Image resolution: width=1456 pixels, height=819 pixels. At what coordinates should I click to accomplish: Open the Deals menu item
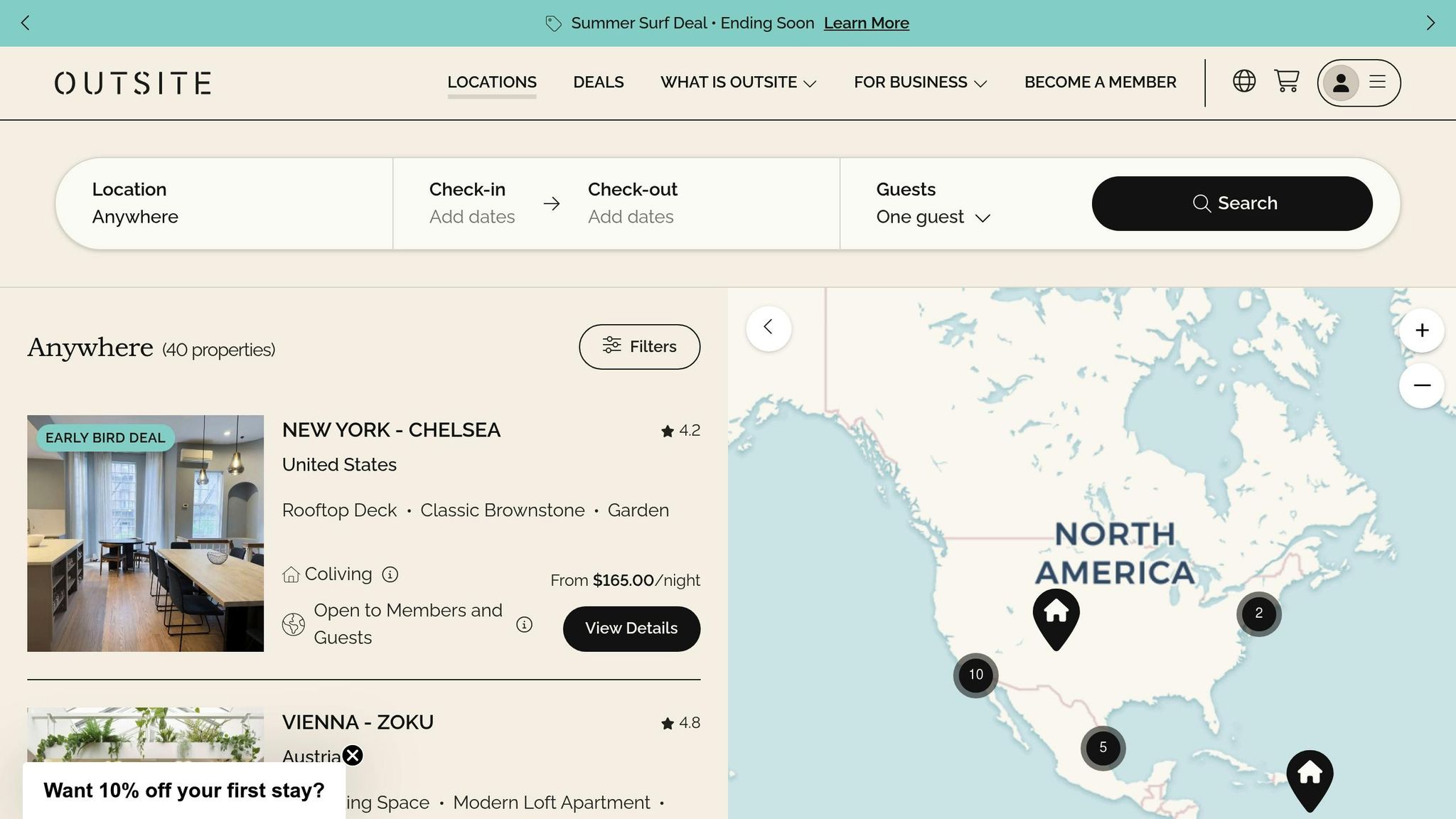599,82
